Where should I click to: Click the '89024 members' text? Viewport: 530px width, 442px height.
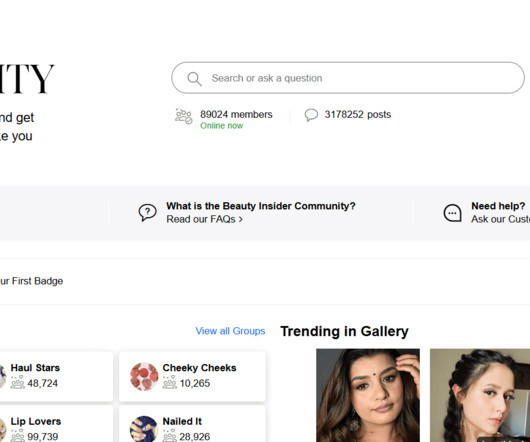pos(236,114)
